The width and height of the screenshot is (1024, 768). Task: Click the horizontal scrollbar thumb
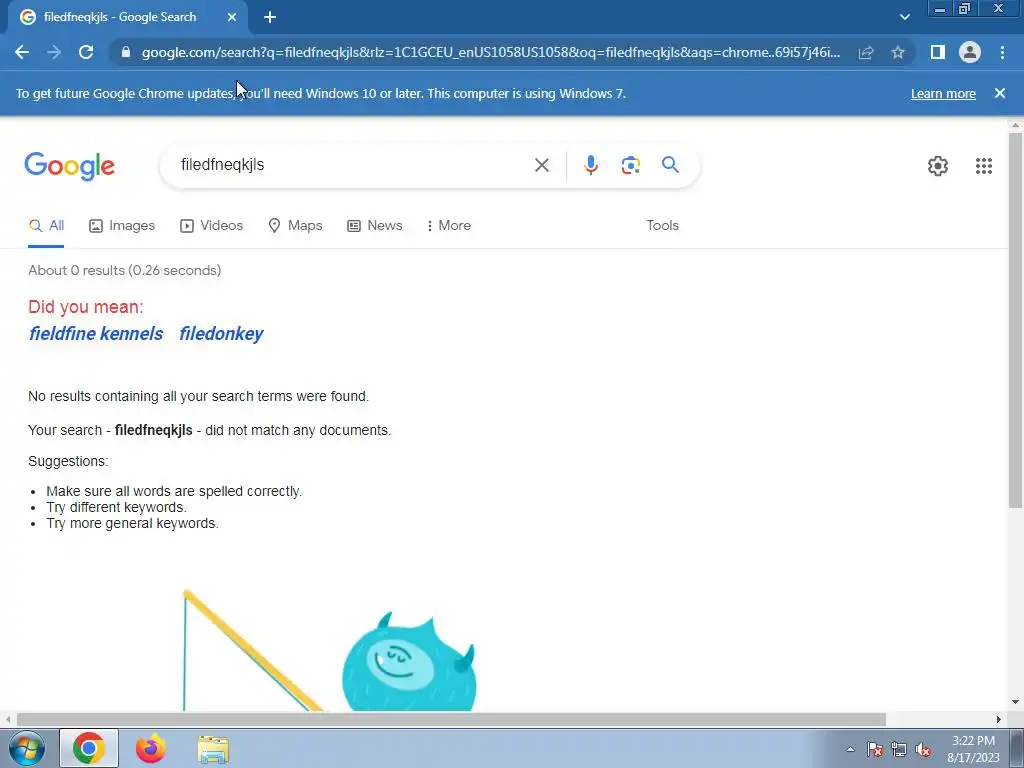tap(451, 719)
